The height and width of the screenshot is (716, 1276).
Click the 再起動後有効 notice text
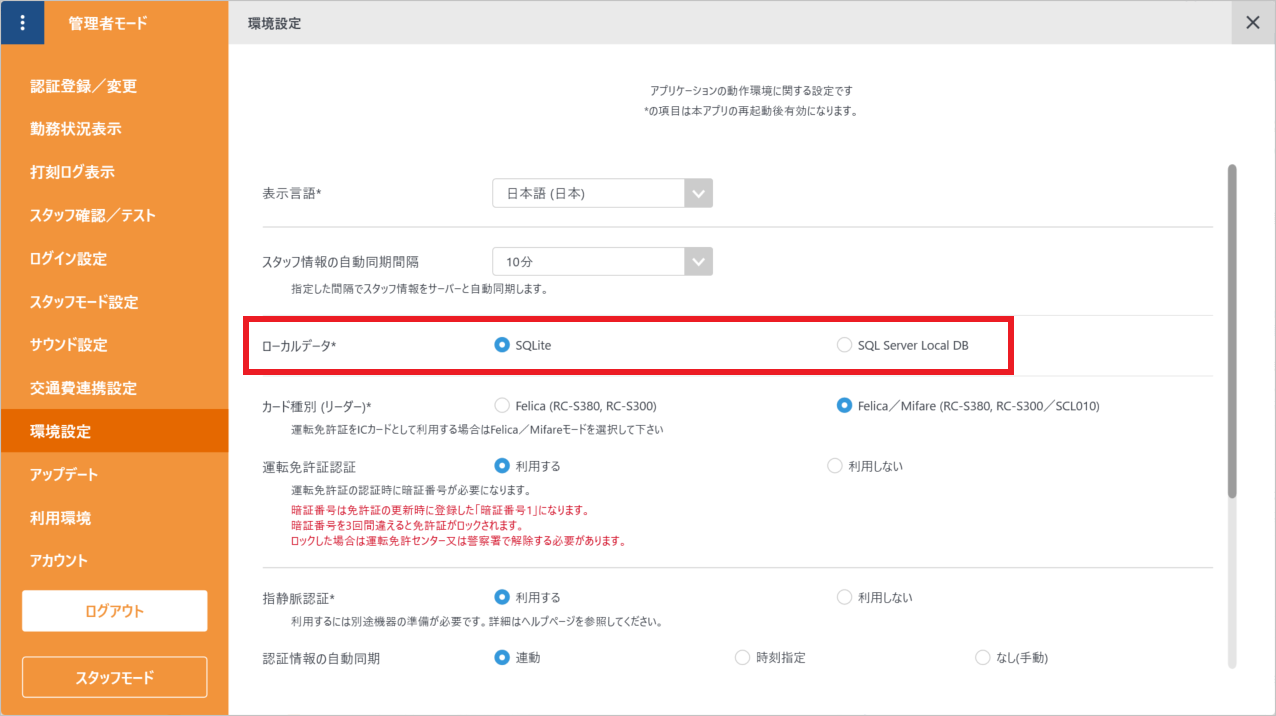pyautogui.click(x=751, y=111)
